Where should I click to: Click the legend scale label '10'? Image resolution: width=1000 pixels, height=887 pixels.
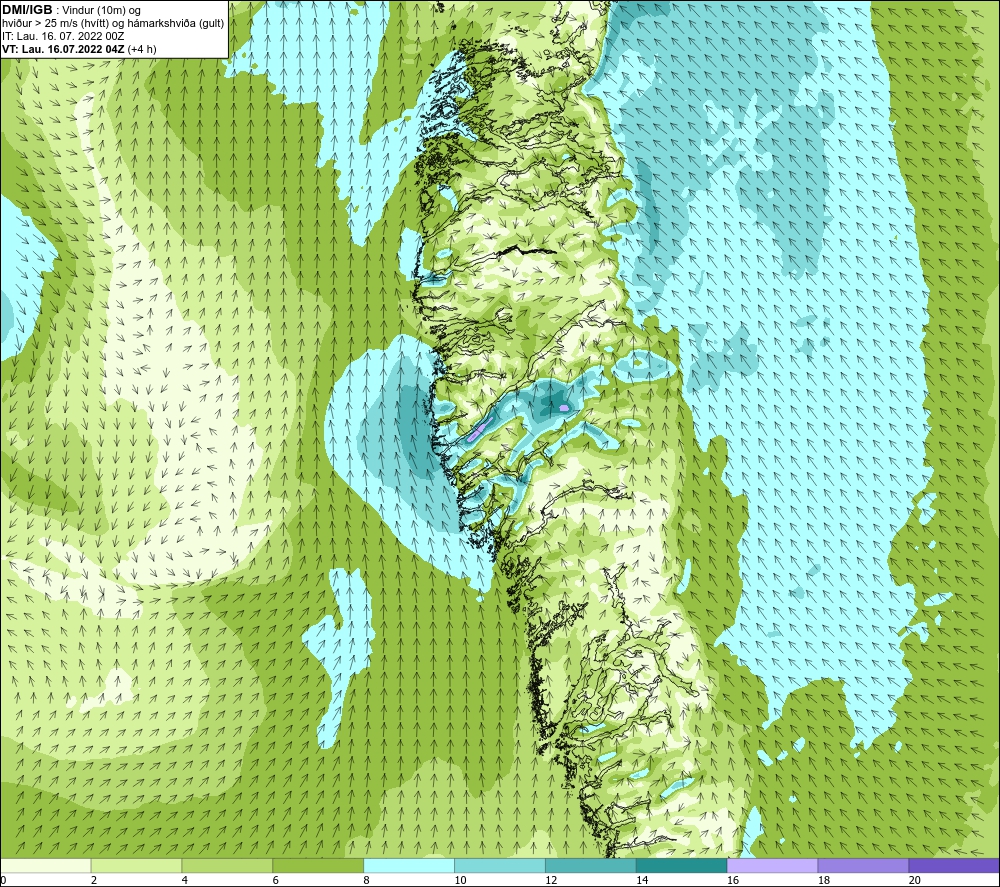(460, 881)
